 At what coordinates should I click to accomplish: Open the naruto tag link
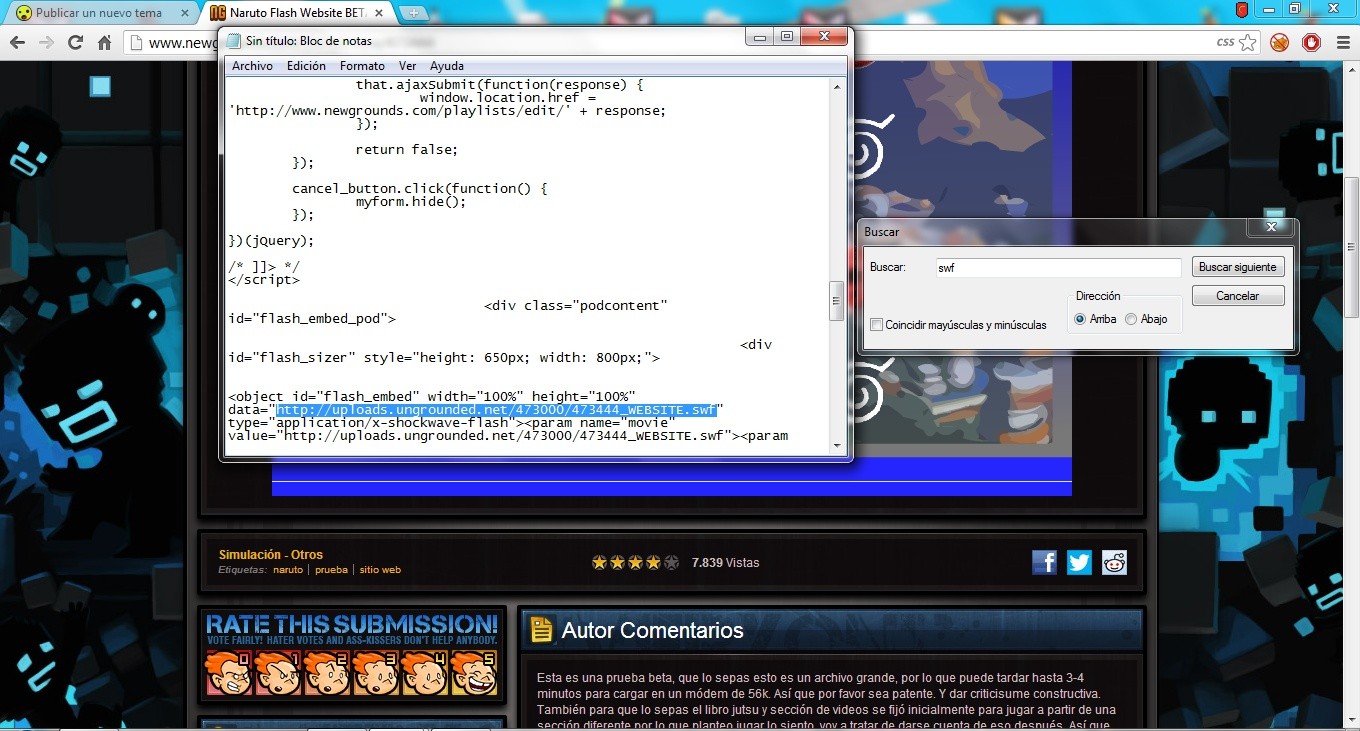point(288,570)
